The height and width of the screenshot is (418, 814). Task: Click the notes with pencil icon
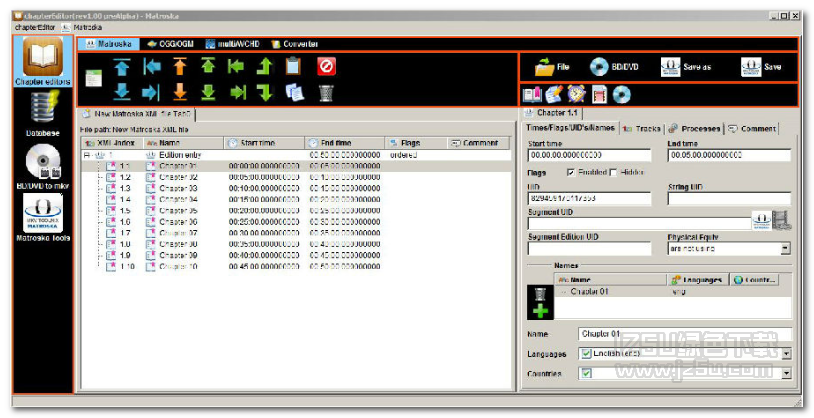pyautogui.click(x=554, y=95)
